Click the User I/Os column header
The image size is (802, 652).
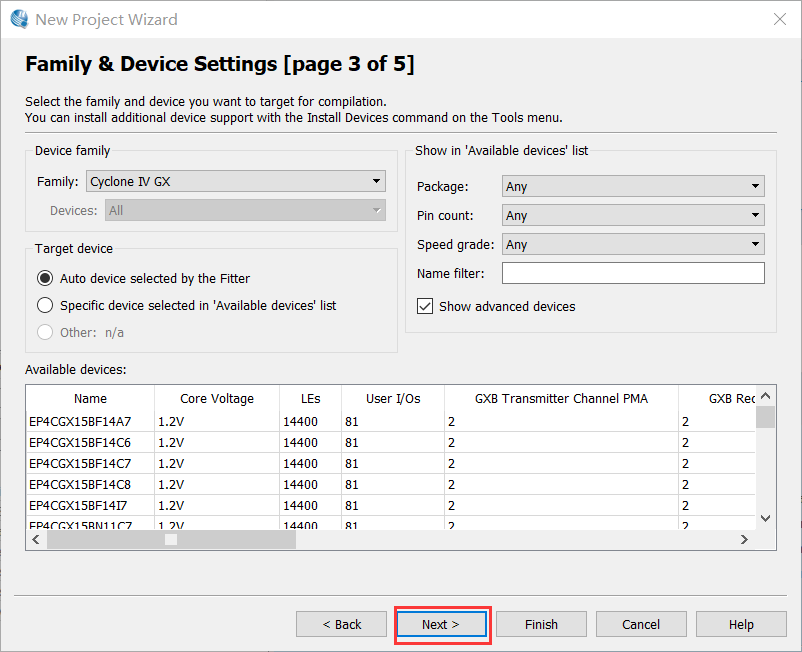click(393, 398)
